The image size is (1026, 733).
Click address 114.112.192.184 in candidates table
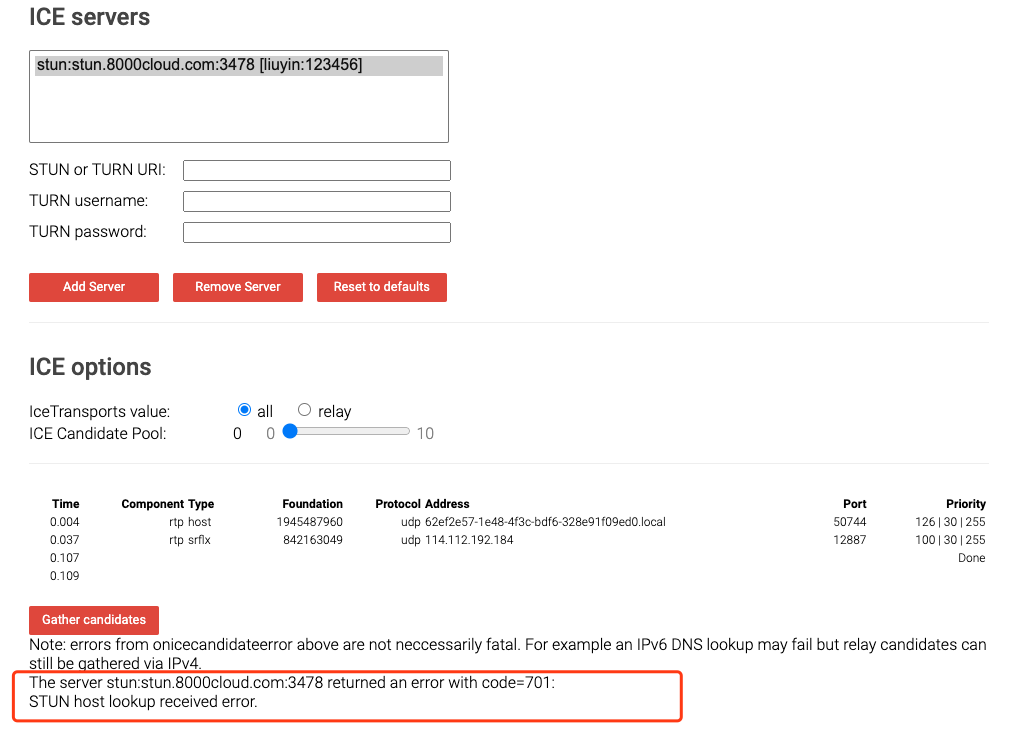(x=469, y=540)
